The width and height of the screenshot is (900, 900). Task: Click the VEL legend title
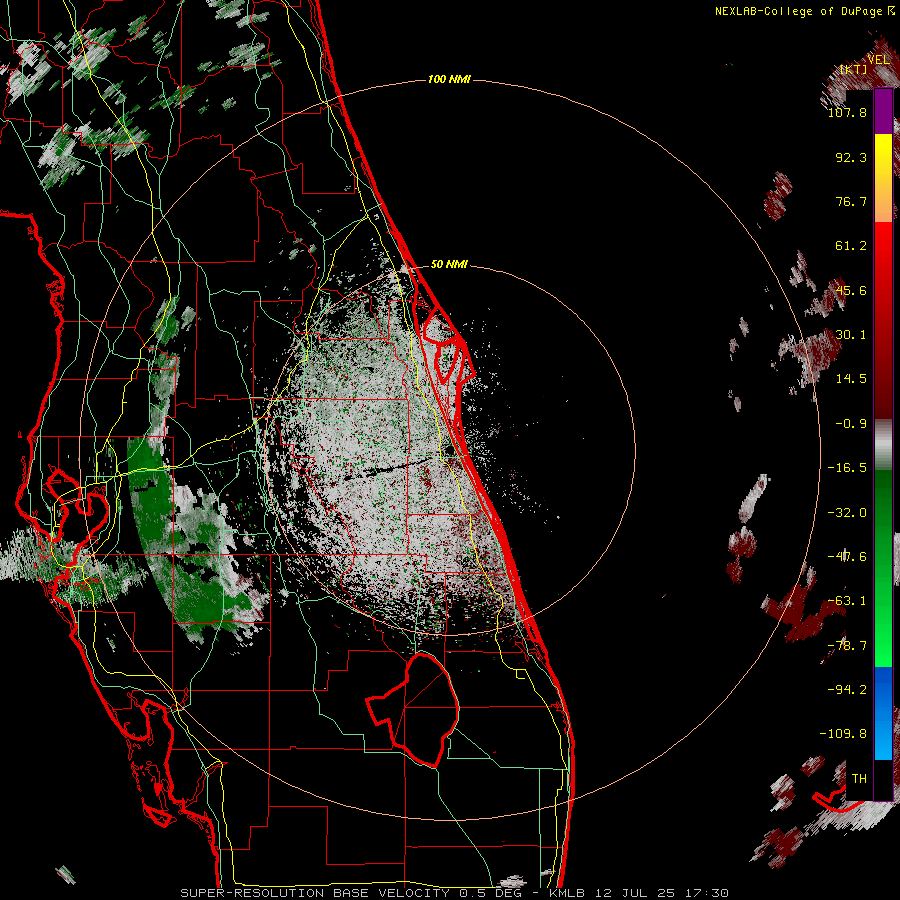point(878,60)
